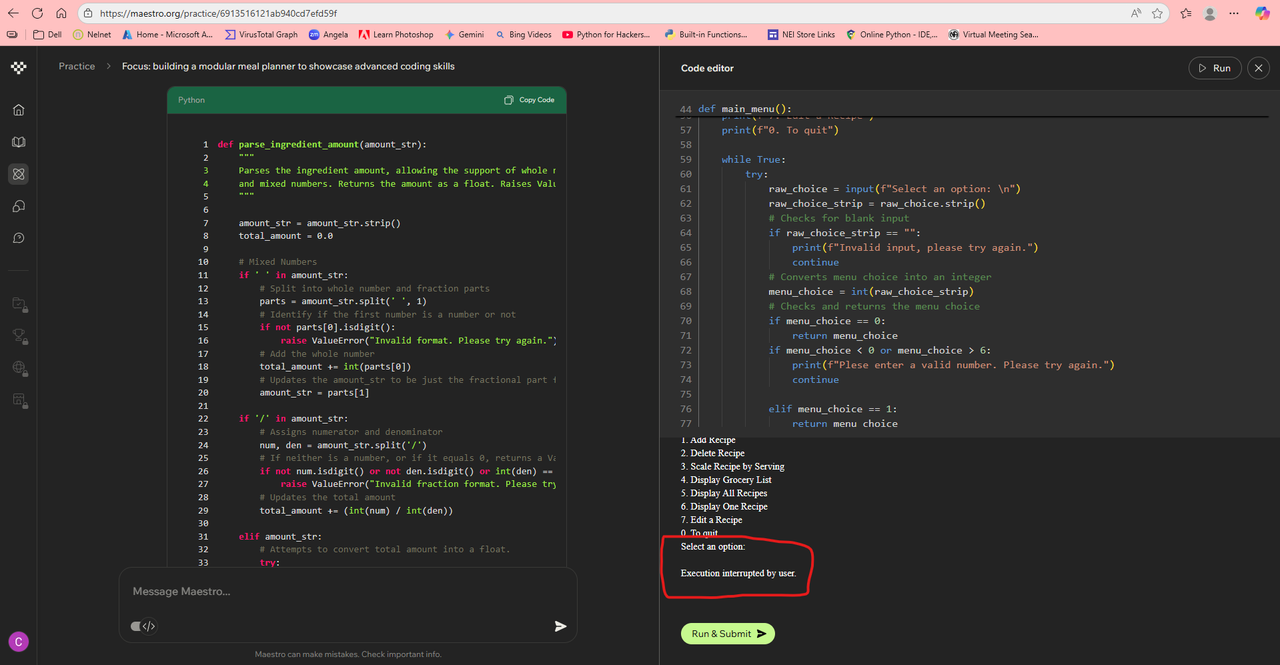Open Python for Hackers bookmark
This screenshot has width=1280, height=665.
[606, 34]
